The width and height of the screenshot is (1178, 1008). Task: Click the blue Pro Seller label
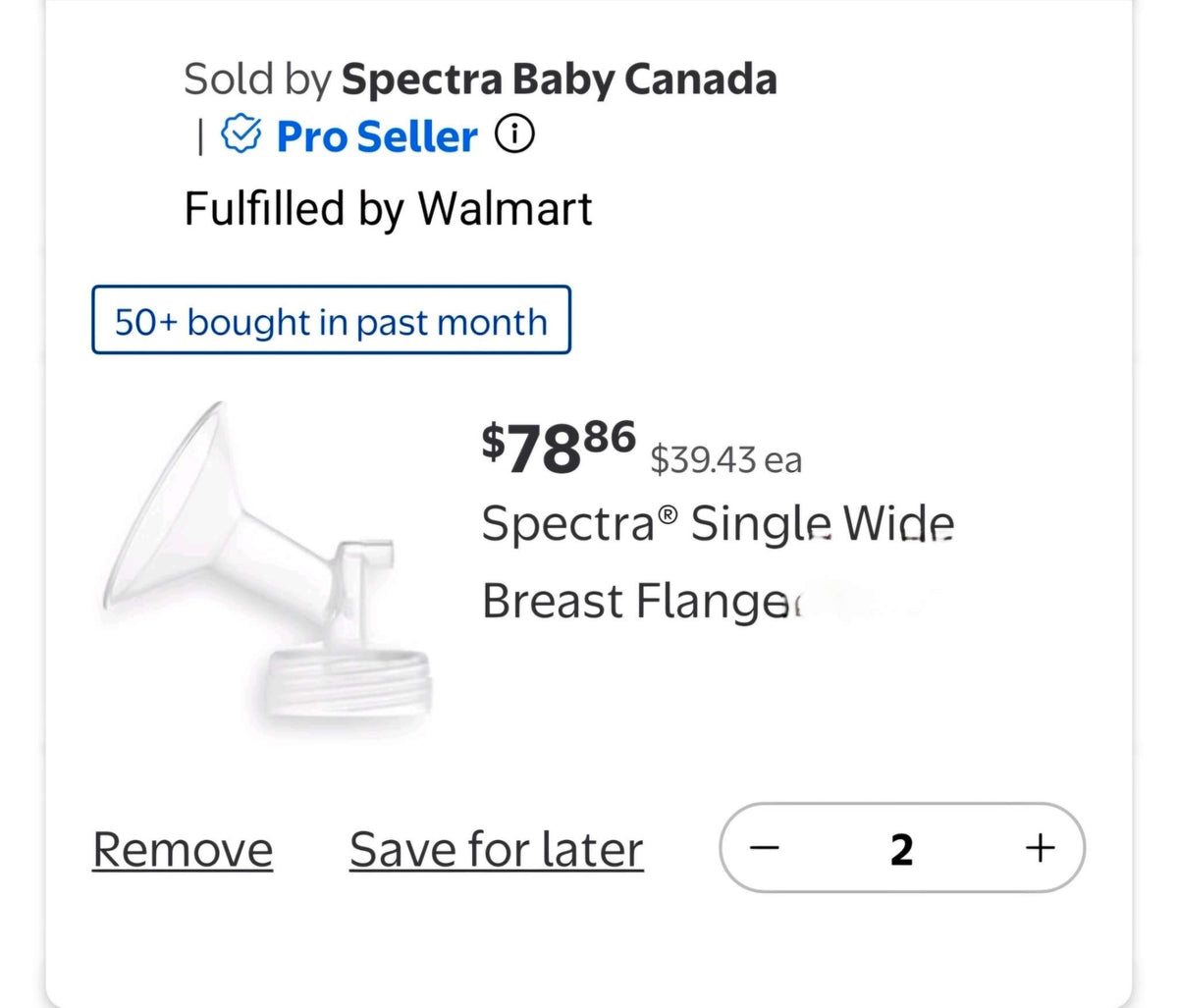[x=377, y=136]
